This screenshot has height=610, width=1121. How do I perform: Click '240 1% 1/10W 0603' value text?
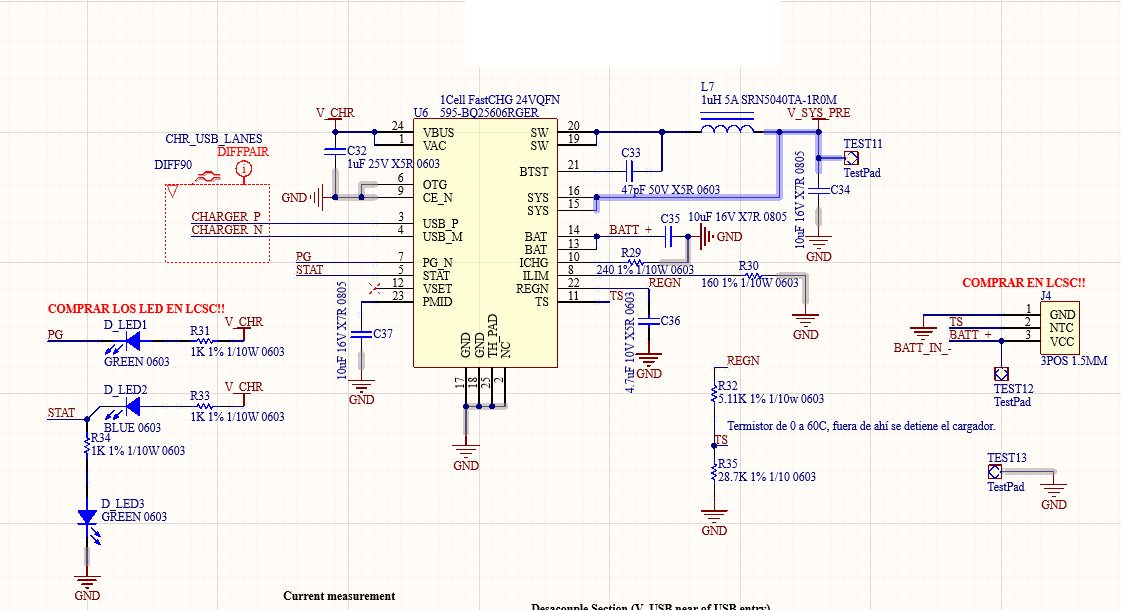coord(645,270)
